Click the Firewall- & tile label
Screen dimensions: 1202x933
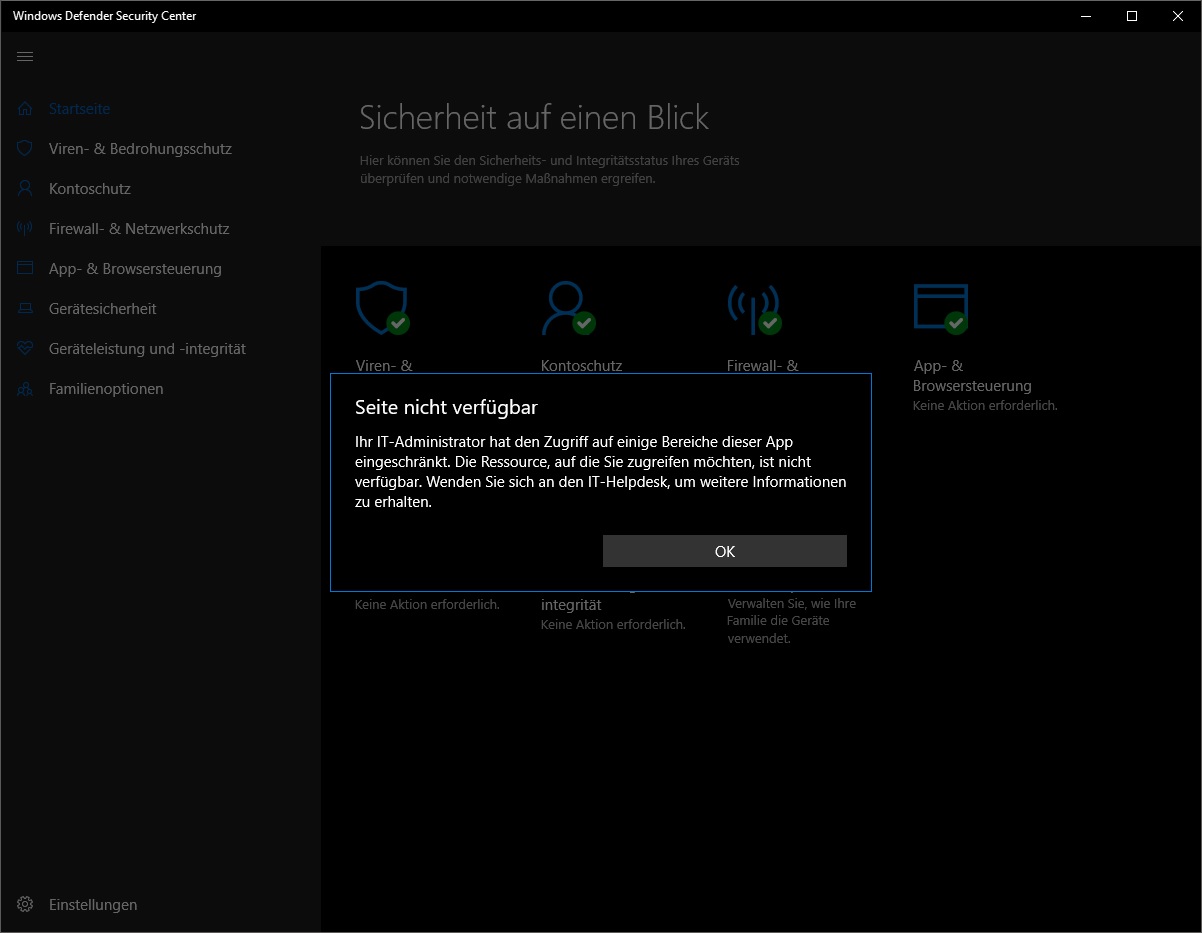763,366
